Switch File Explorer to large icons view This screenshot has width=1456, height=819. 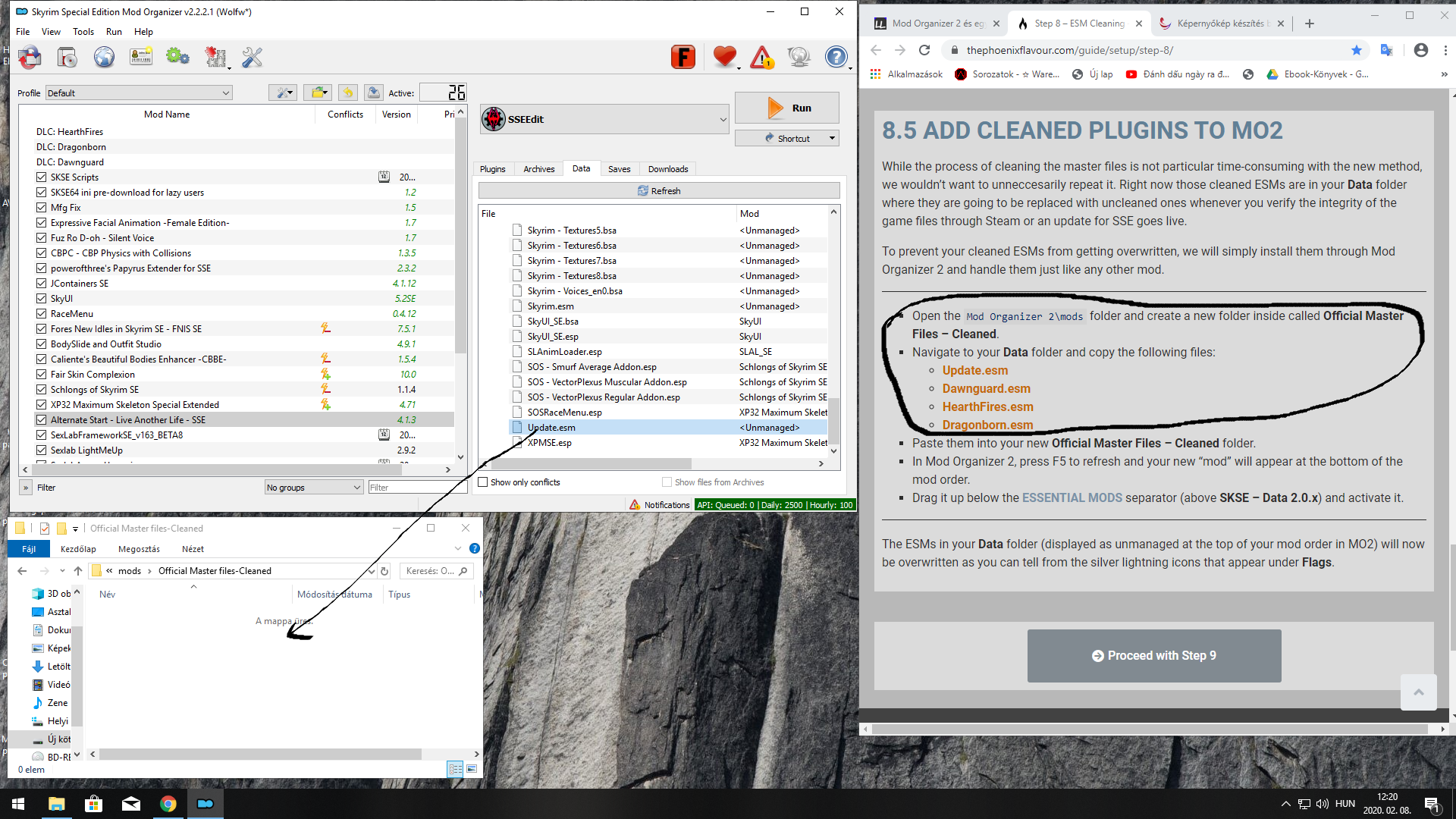click(472, 769)
